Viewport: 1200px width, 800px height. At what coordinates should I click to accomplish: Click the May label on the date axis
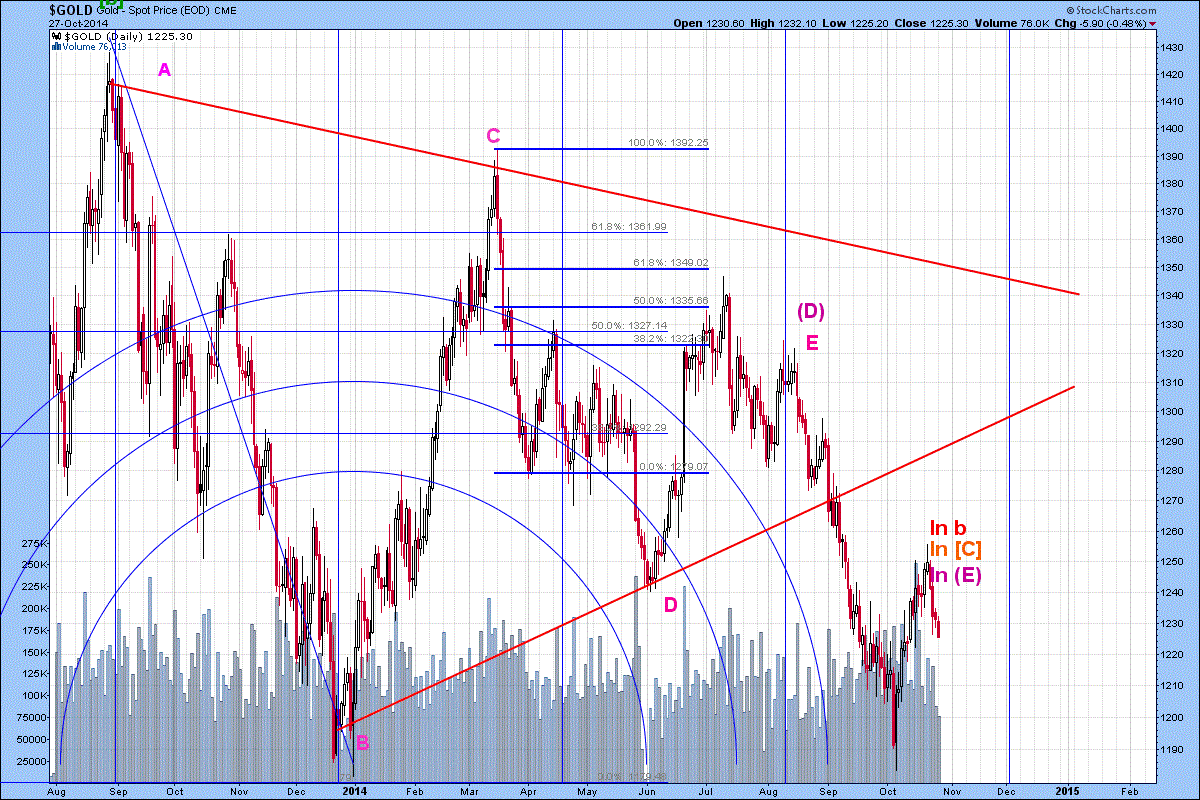coord(586,790)
